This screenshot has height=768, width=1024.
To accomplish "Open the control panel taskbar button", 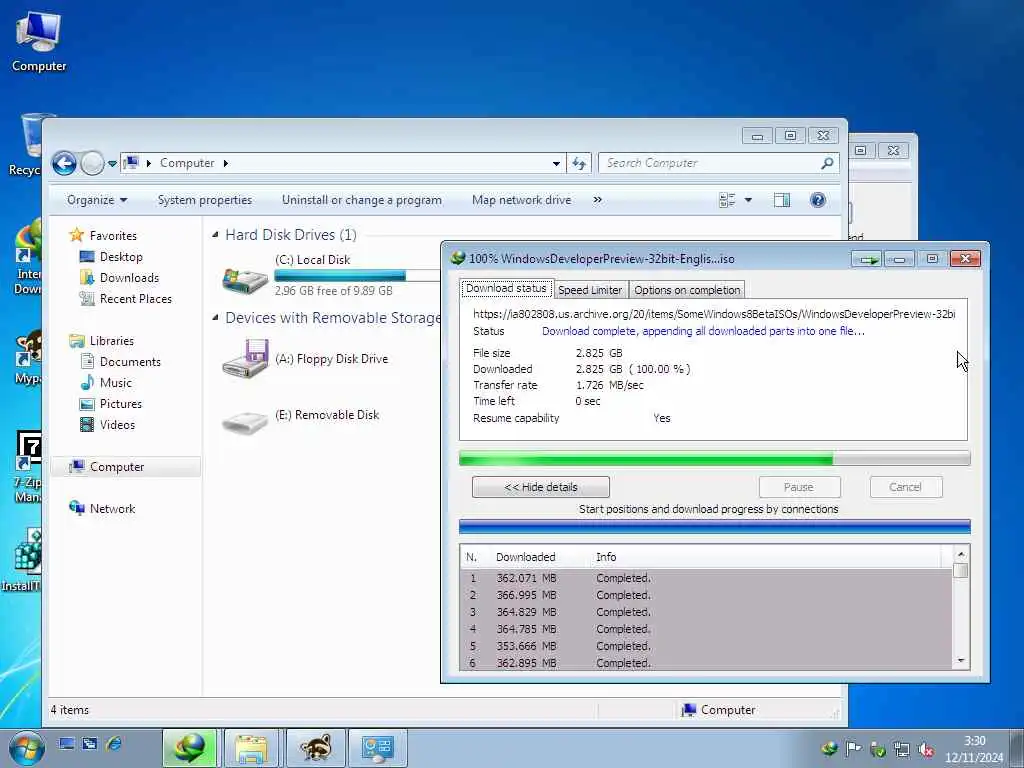I will point(377,748).
